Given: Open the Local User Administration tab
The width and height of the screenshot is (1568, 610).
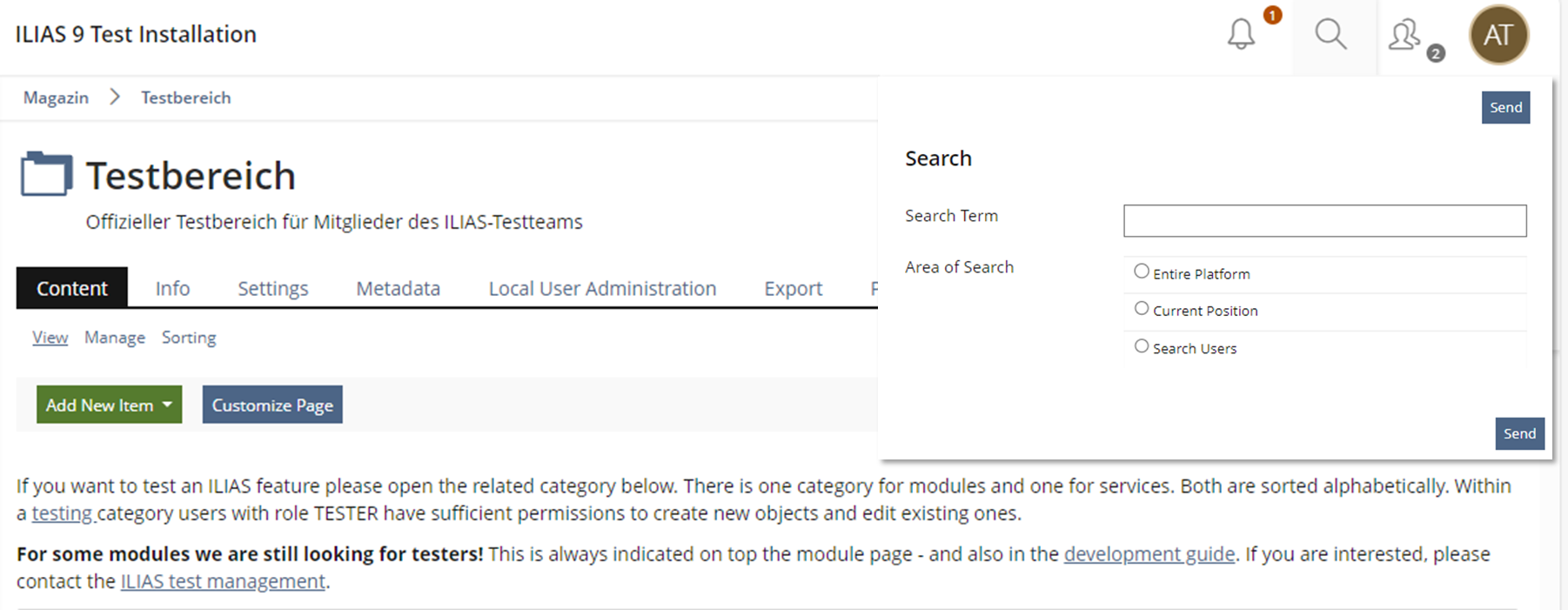Looking at the screenshot, I should [602, 288].
